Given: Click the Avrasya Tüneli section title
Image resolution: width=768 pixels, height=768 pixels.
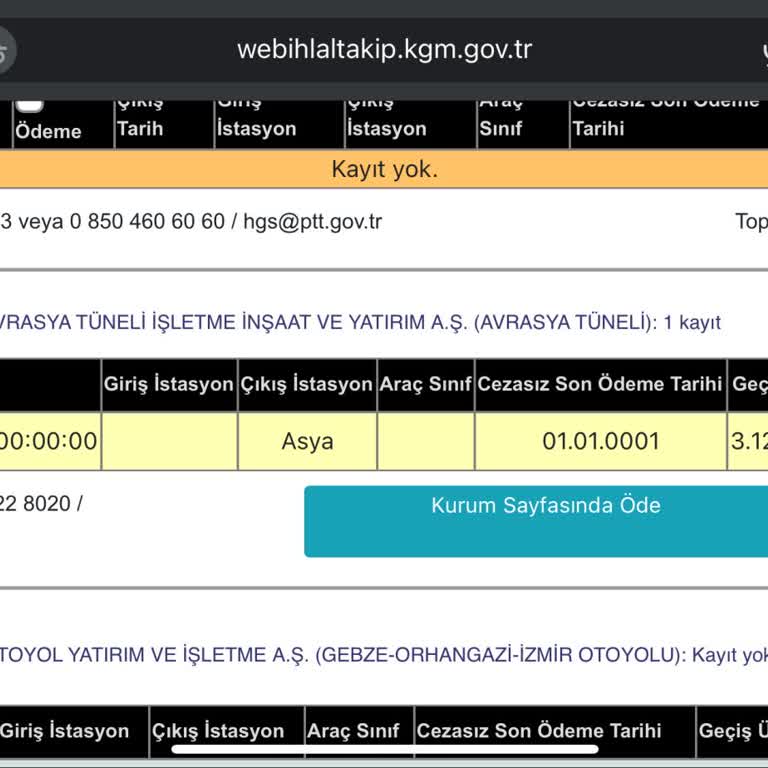Looking at the screenshot, I should pos(358,323).
